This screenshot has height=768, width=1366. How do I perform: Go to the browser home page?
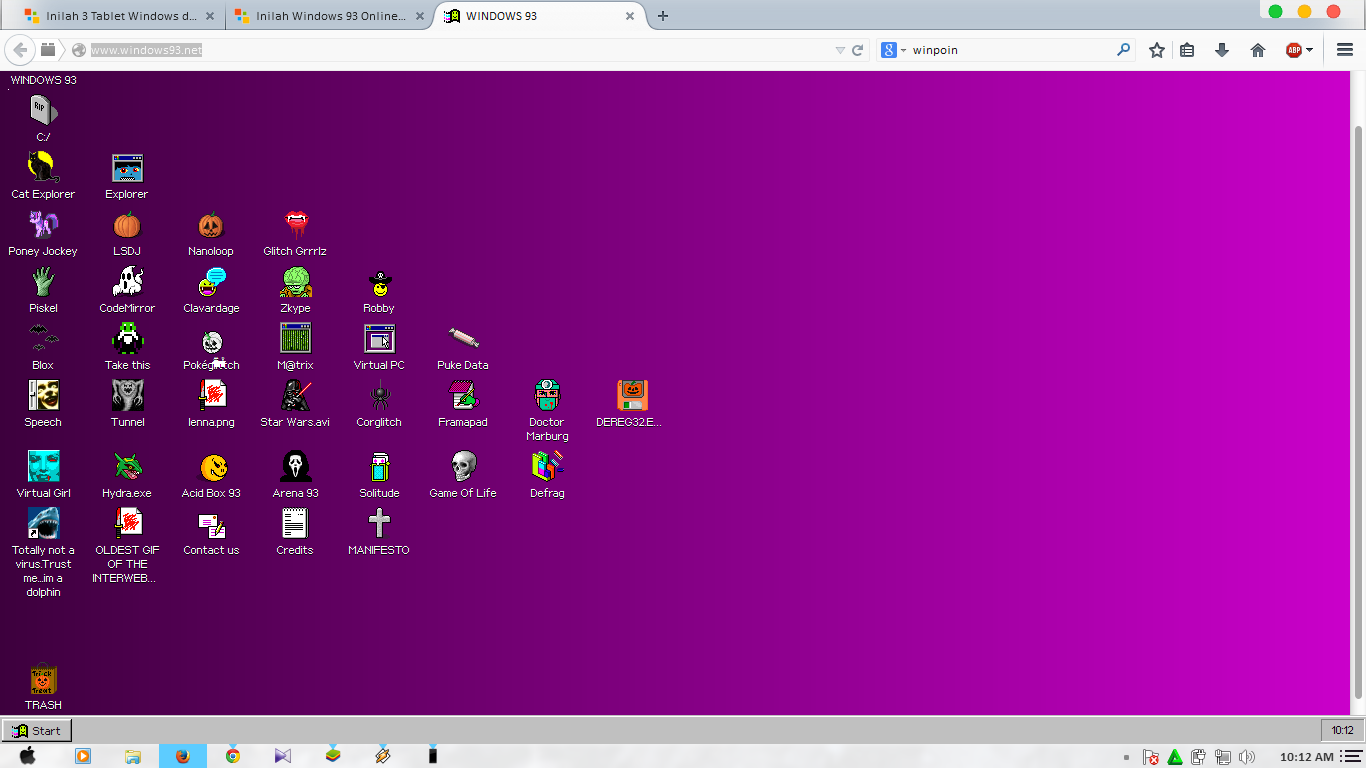coord(1258,50)
